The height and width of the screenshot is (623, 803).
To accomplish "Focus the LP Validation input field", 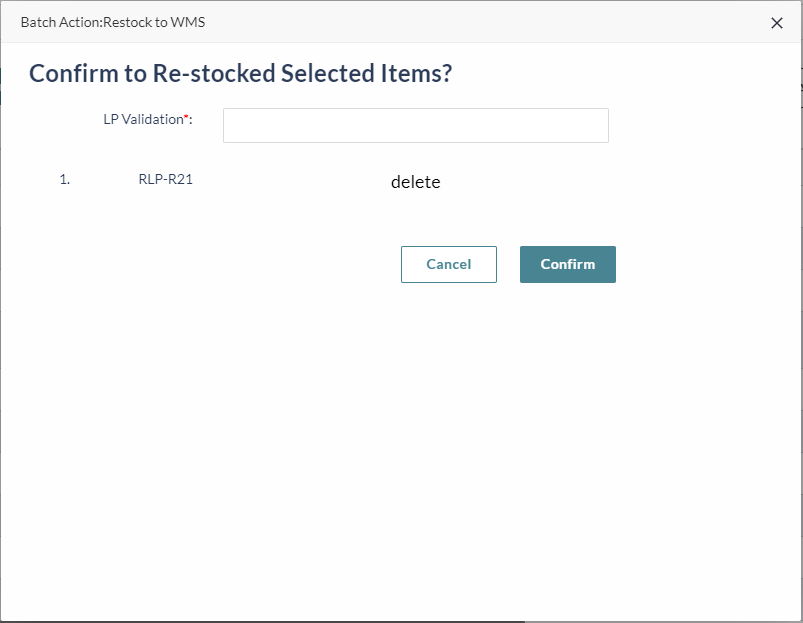I will pyautogui.click(x=415, y=126).
